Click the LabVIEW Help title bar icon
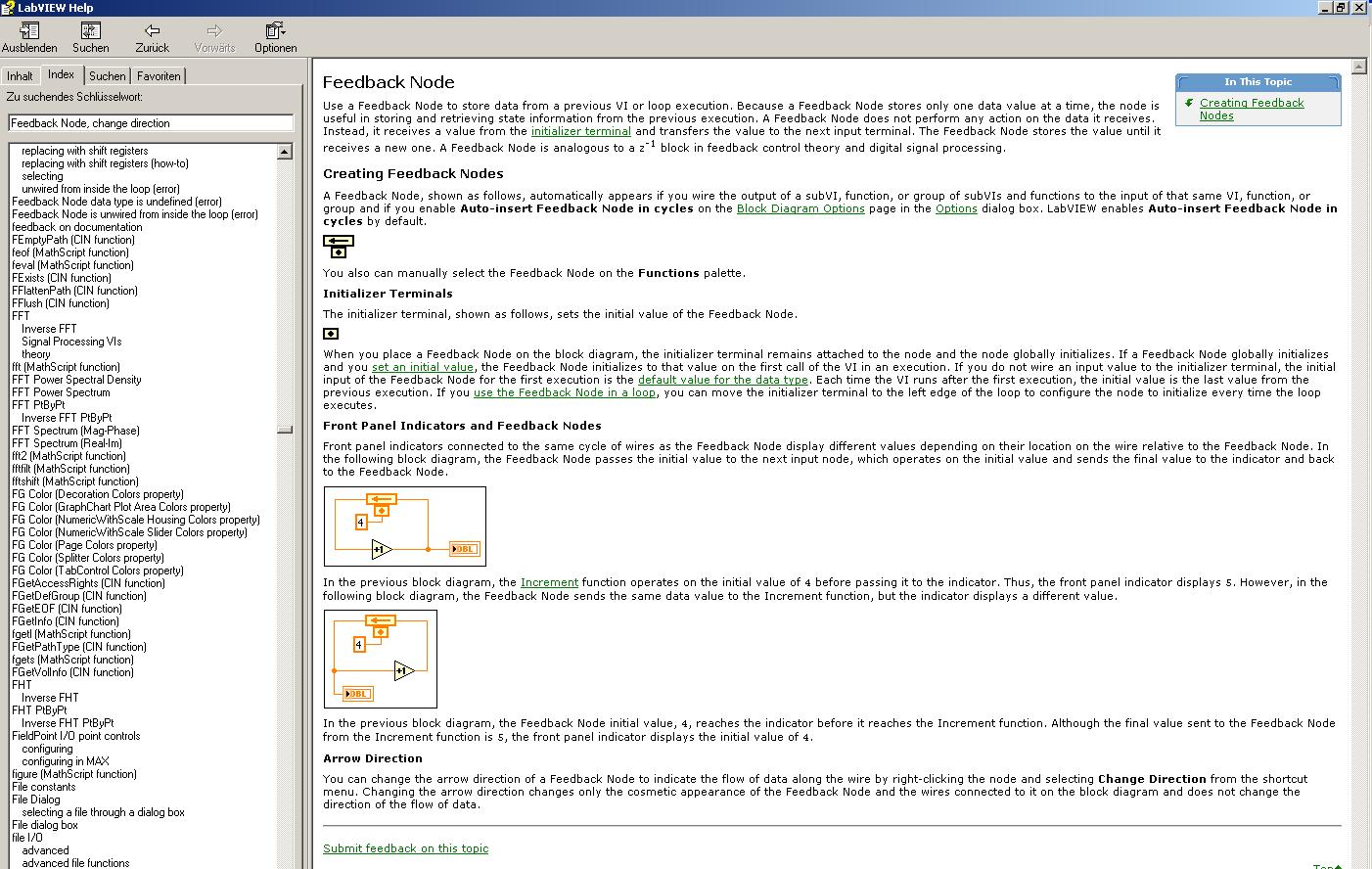The image size is (1372, 869). 9,7
